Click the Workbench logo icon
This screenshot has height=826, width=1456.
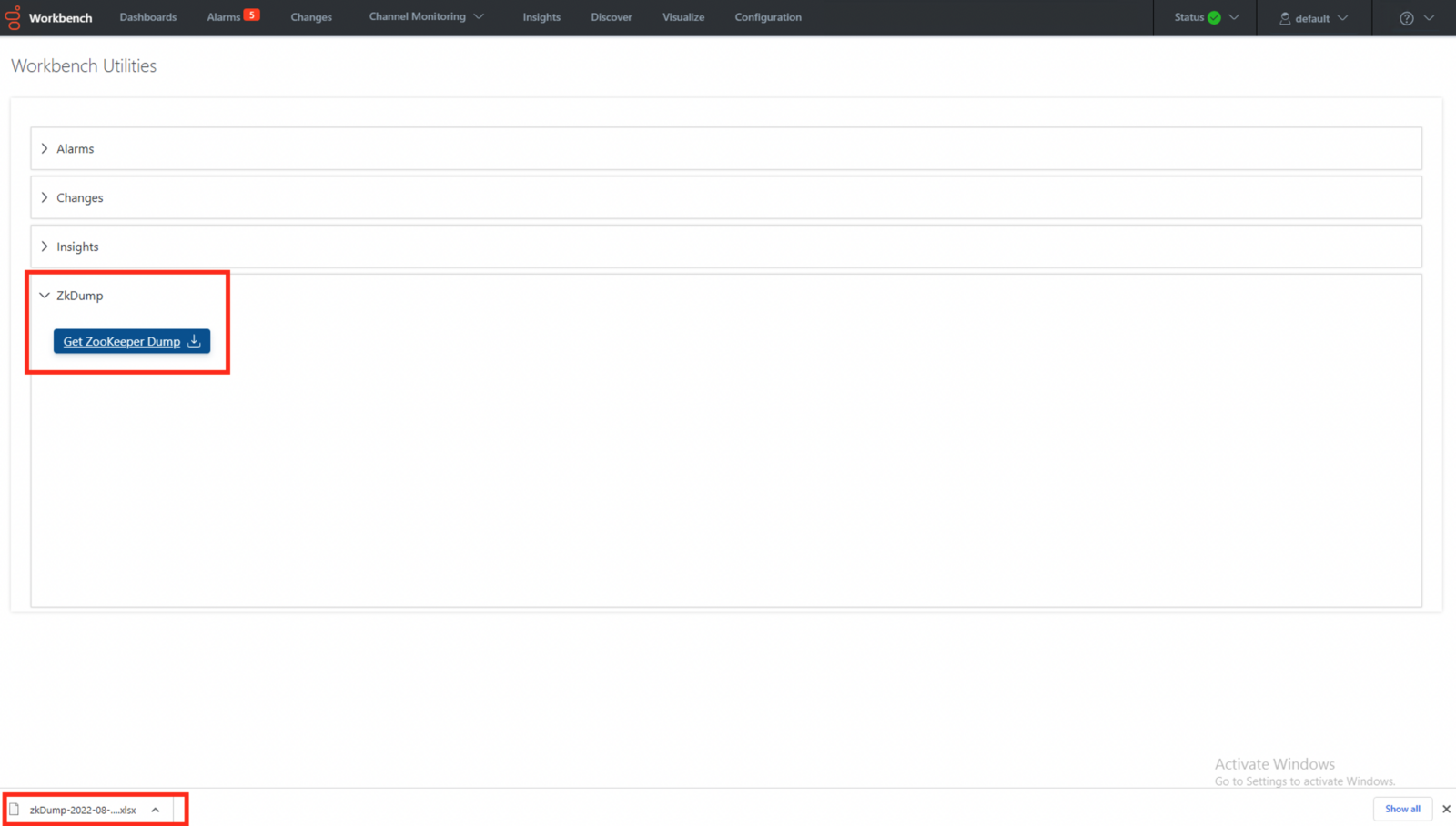point(13,17)
